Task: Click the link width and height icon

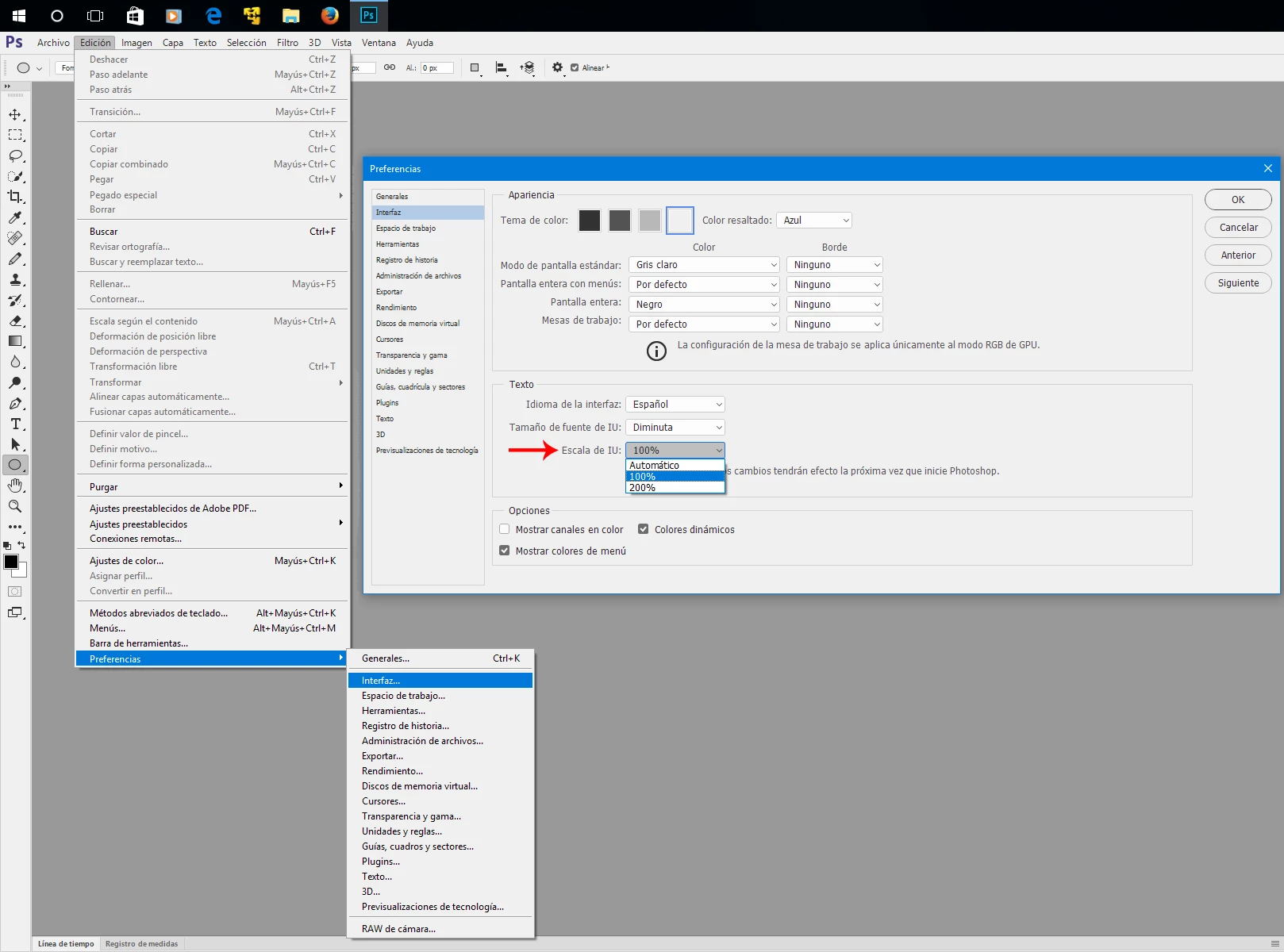Action: (x=390, y=67)
